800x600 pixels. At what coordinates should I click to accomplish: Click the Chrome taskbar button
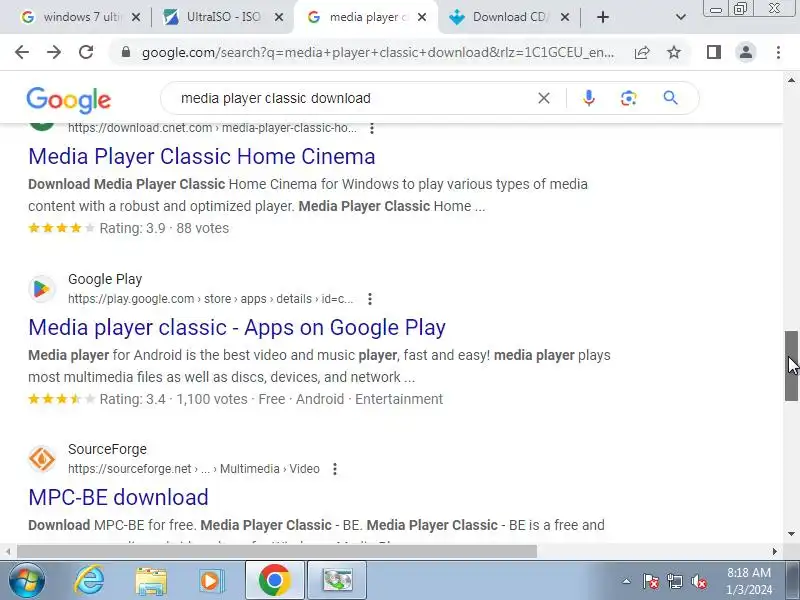click(x=274, y=580)
